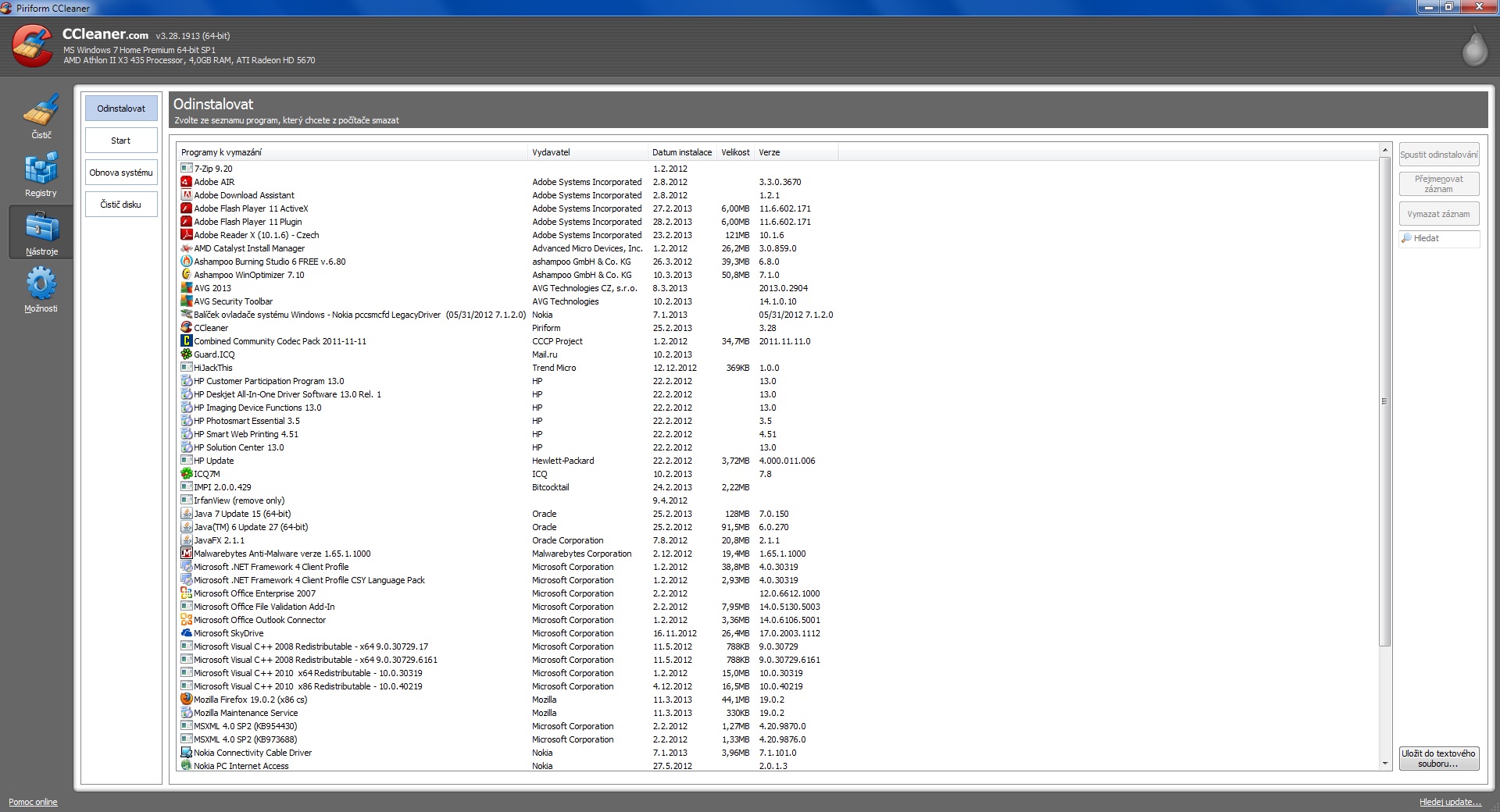Select Combined Community Codec Pack icon
The width and height of the screenshot is (1500, 812).
(x=187, y=341)
